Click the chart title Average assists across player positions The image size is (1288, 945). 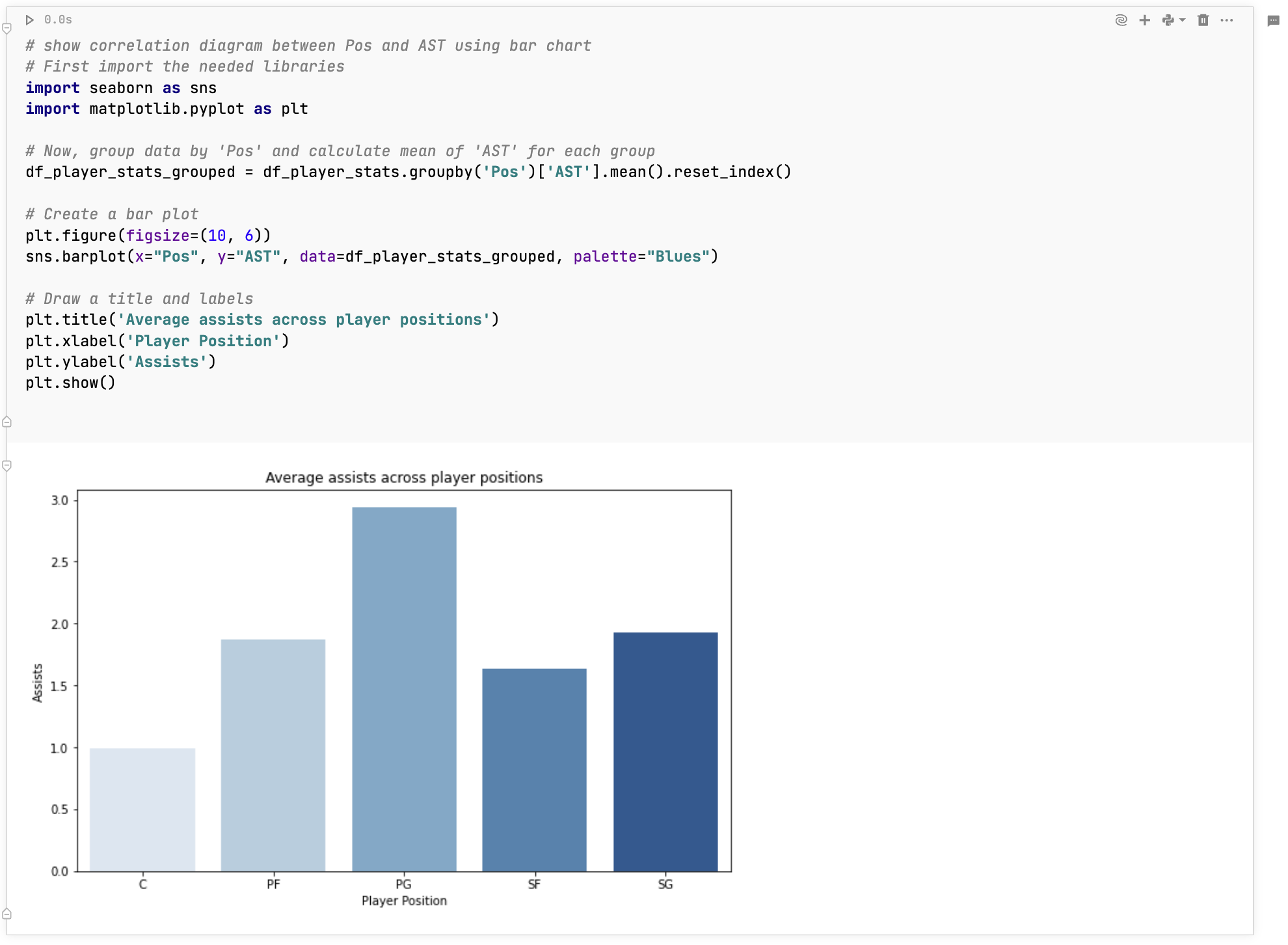[x=403, y=477]
